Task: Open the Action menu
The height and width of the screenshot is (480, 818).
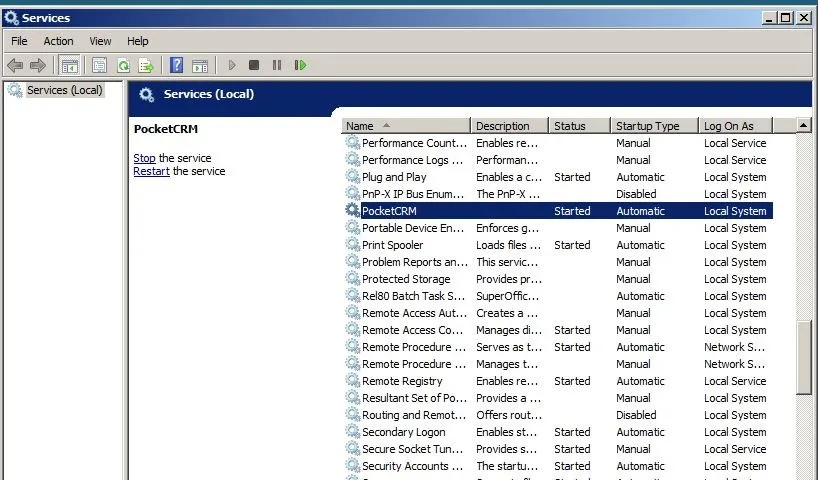Action: pyautogui.click(x=58, y=41)
